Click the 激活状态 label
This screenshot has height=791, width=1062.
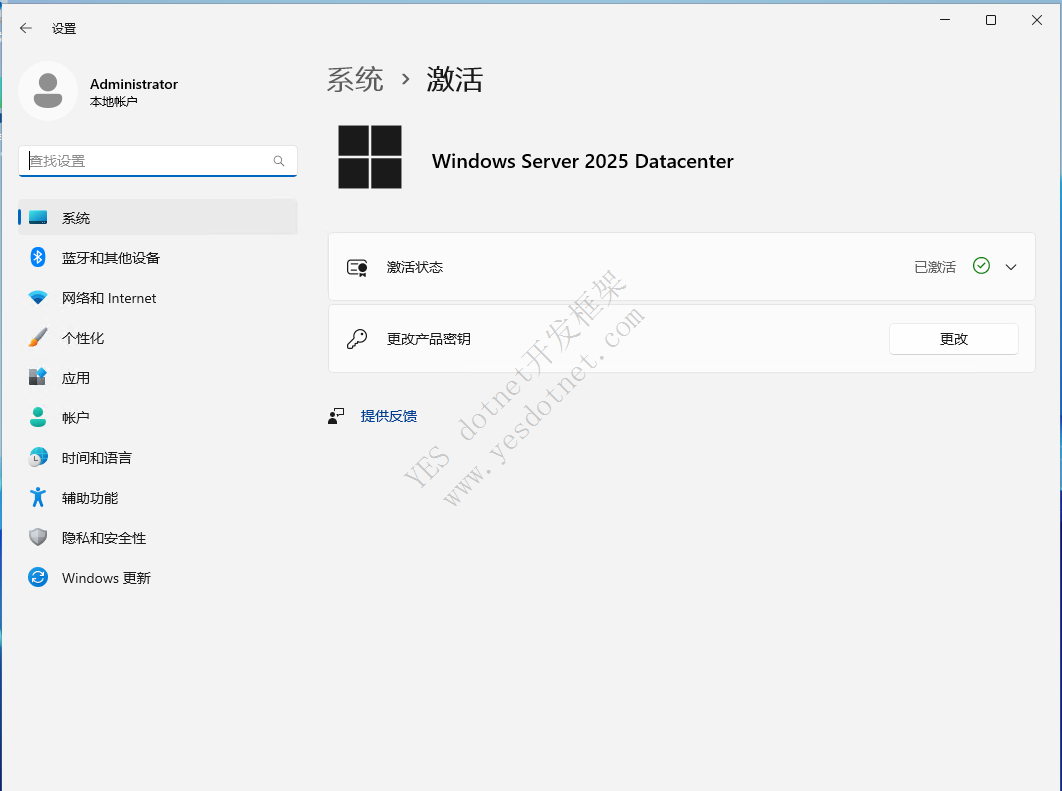coord(415,267)
